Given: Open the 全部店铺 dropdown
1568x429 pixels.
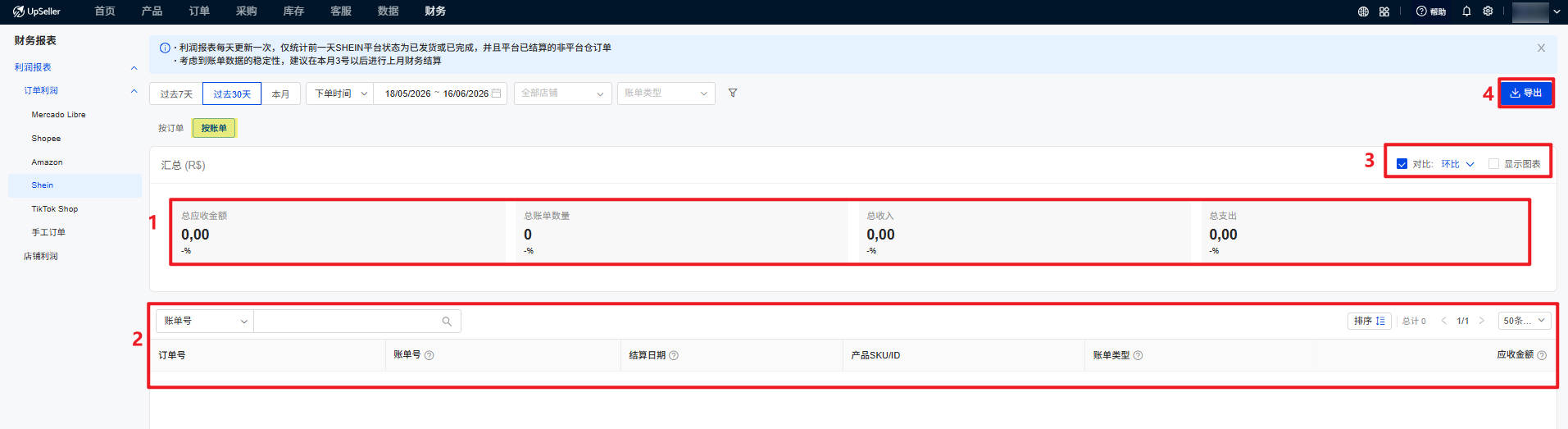Looking at the screenshot, I should (x=563, y=94).
